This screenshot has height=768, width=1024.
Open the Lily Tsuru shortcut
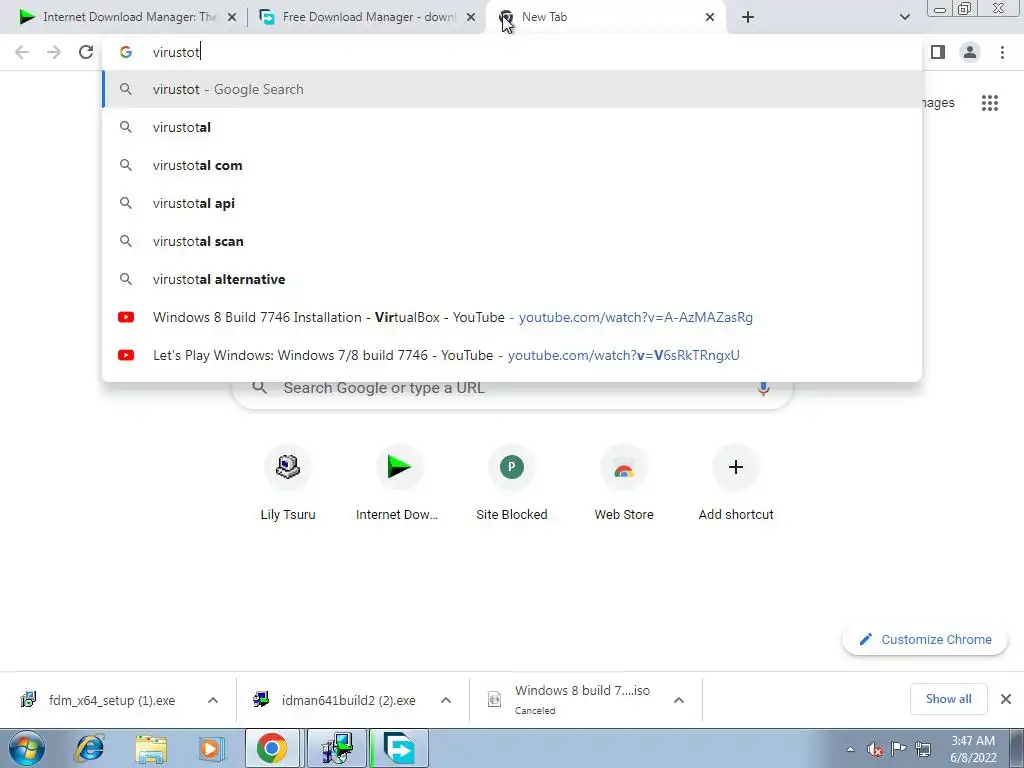288,484
